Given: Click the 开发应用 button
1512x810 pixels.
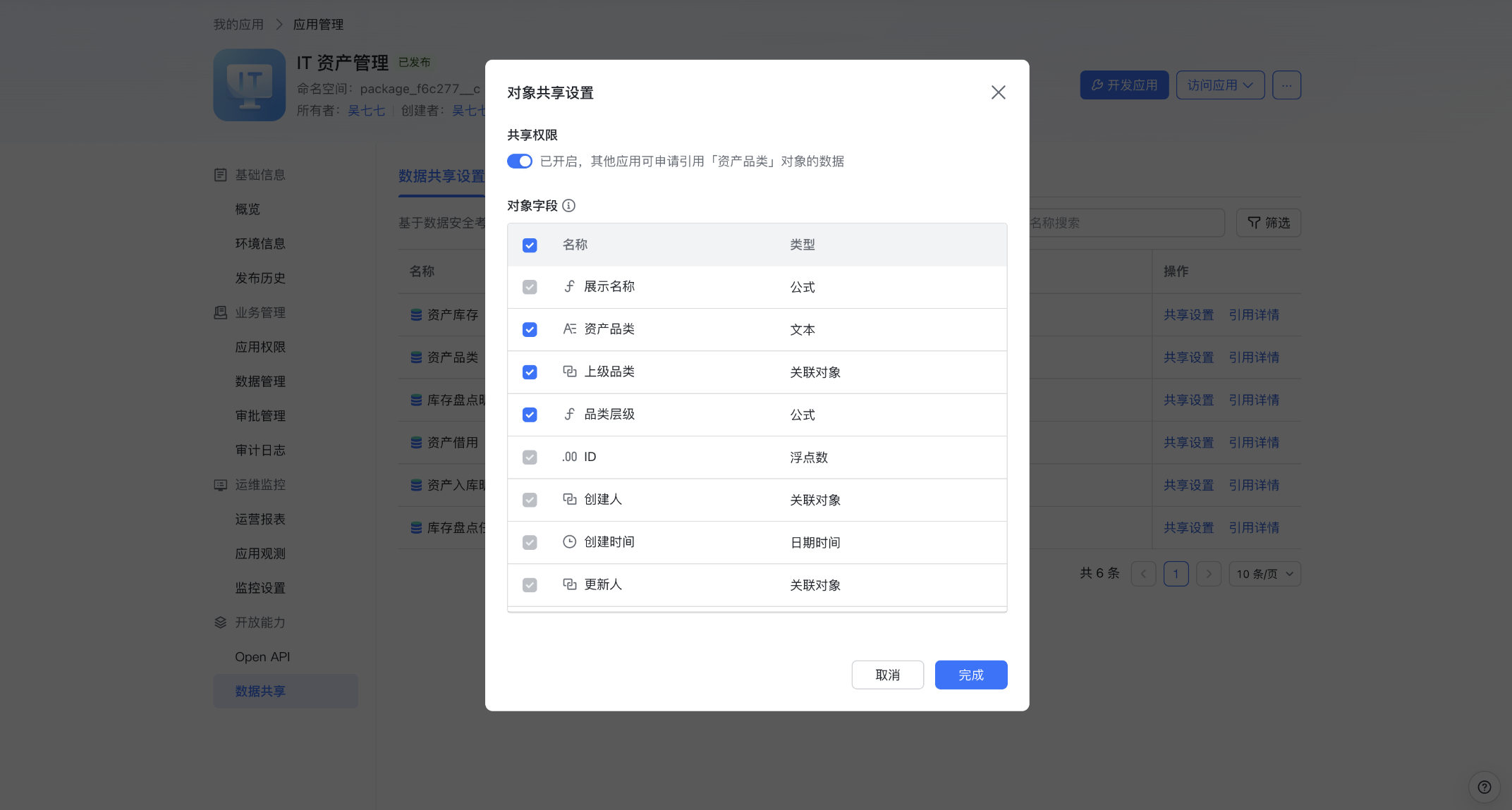Looking at the screenshot, I should 1124,85.
